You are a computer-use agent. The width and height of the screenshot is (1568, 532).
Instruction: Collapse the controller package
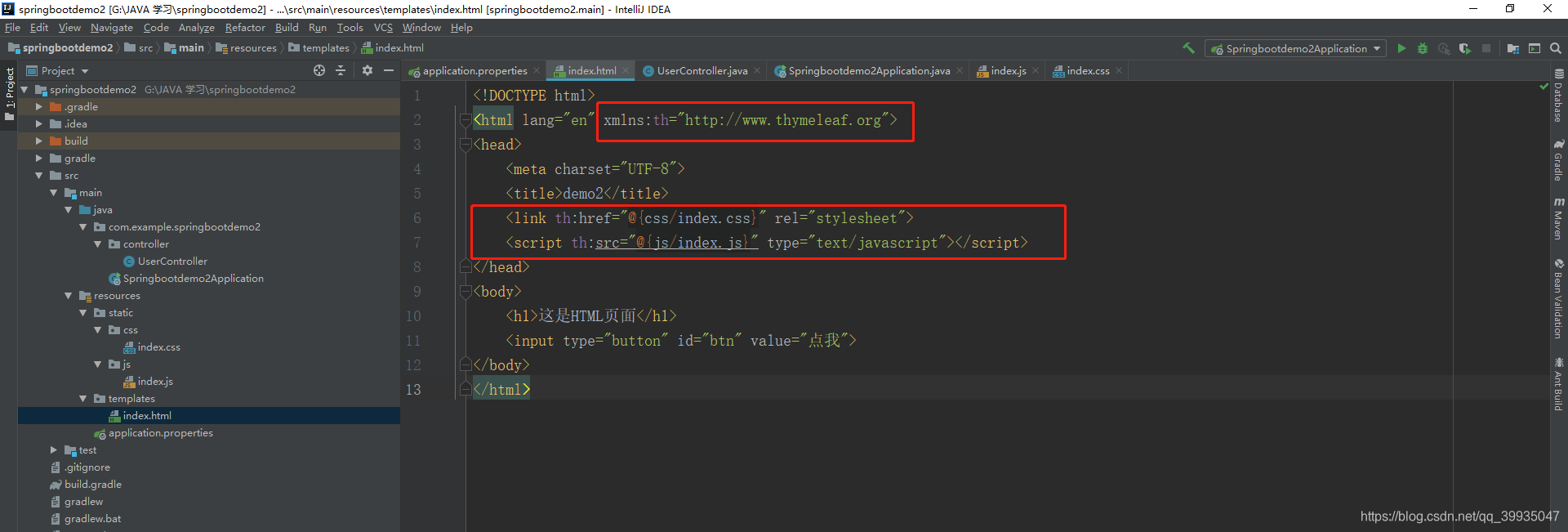click(97, 244)
